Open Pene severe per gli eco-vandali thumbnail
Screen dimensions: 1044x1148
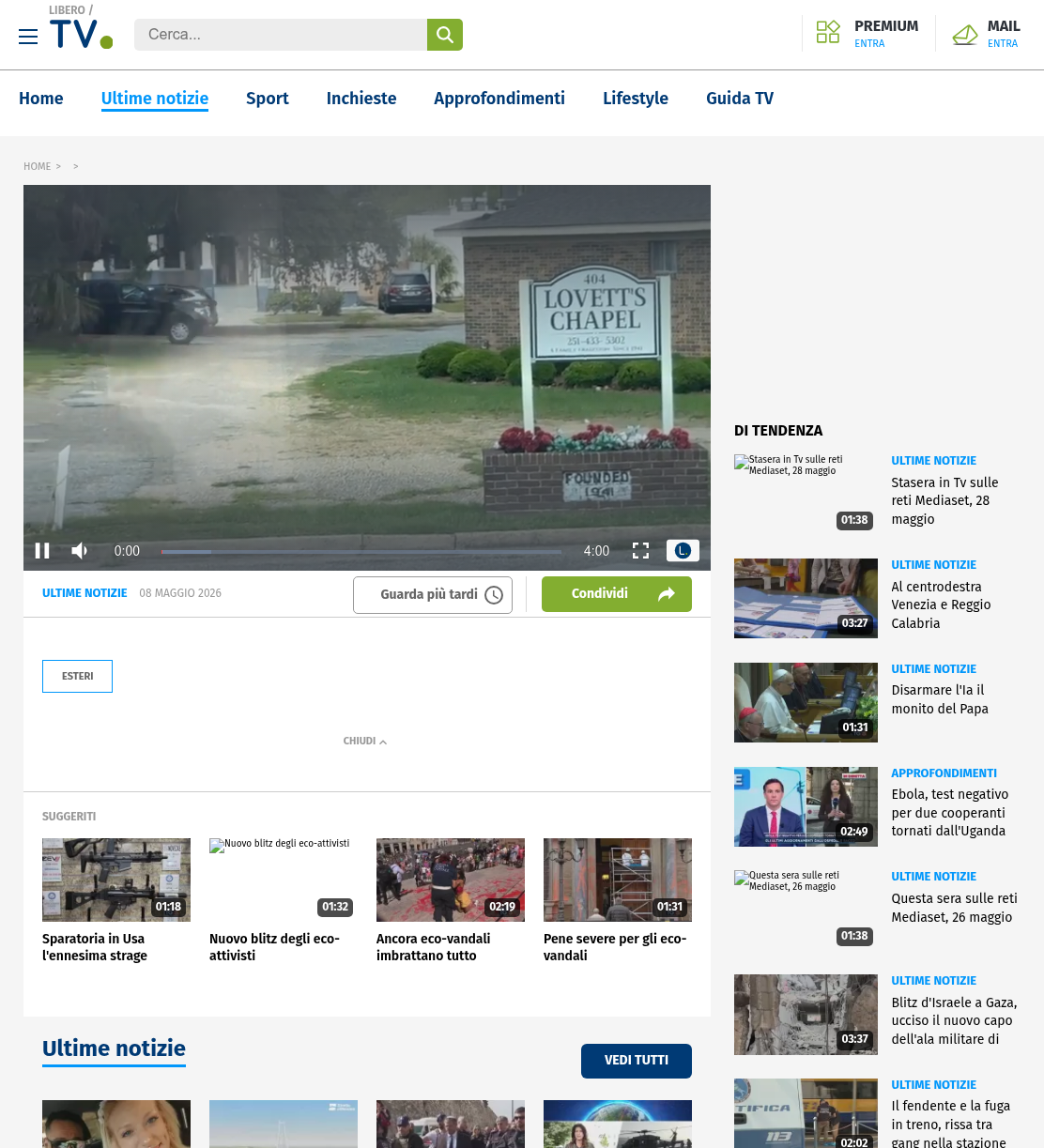coord(618,880)
